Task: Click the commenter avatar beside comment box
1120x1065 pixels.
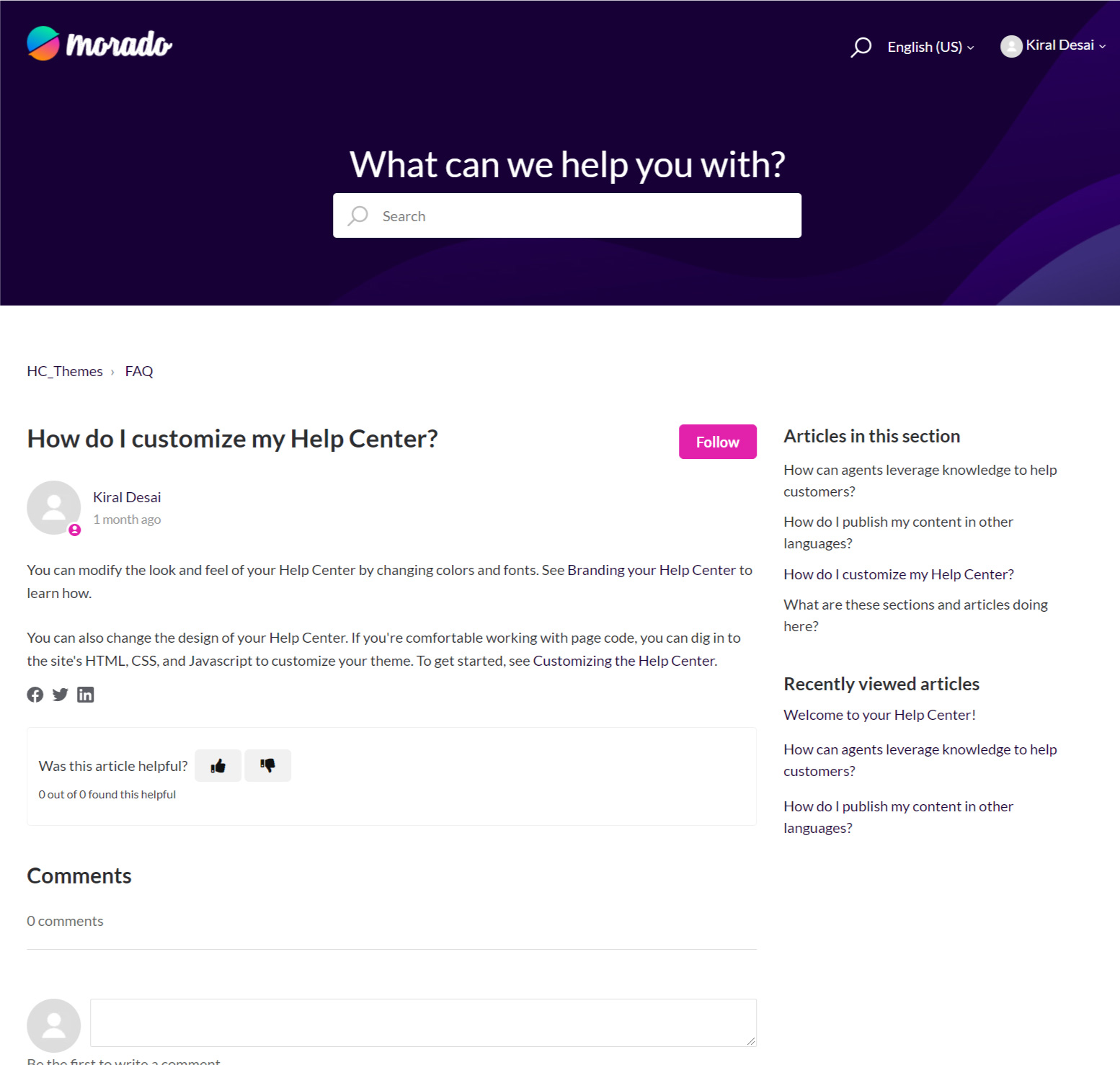Action: click(54, 1025)
